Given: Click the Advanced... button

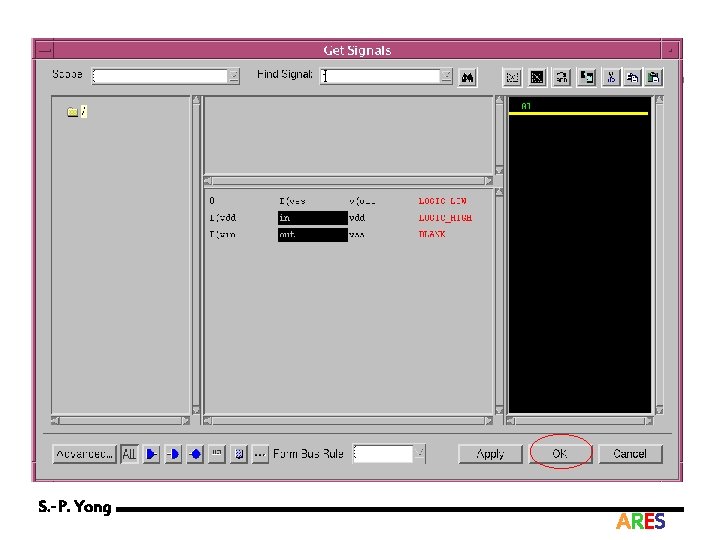Looking at the screenshot, I should click(84, 454).
